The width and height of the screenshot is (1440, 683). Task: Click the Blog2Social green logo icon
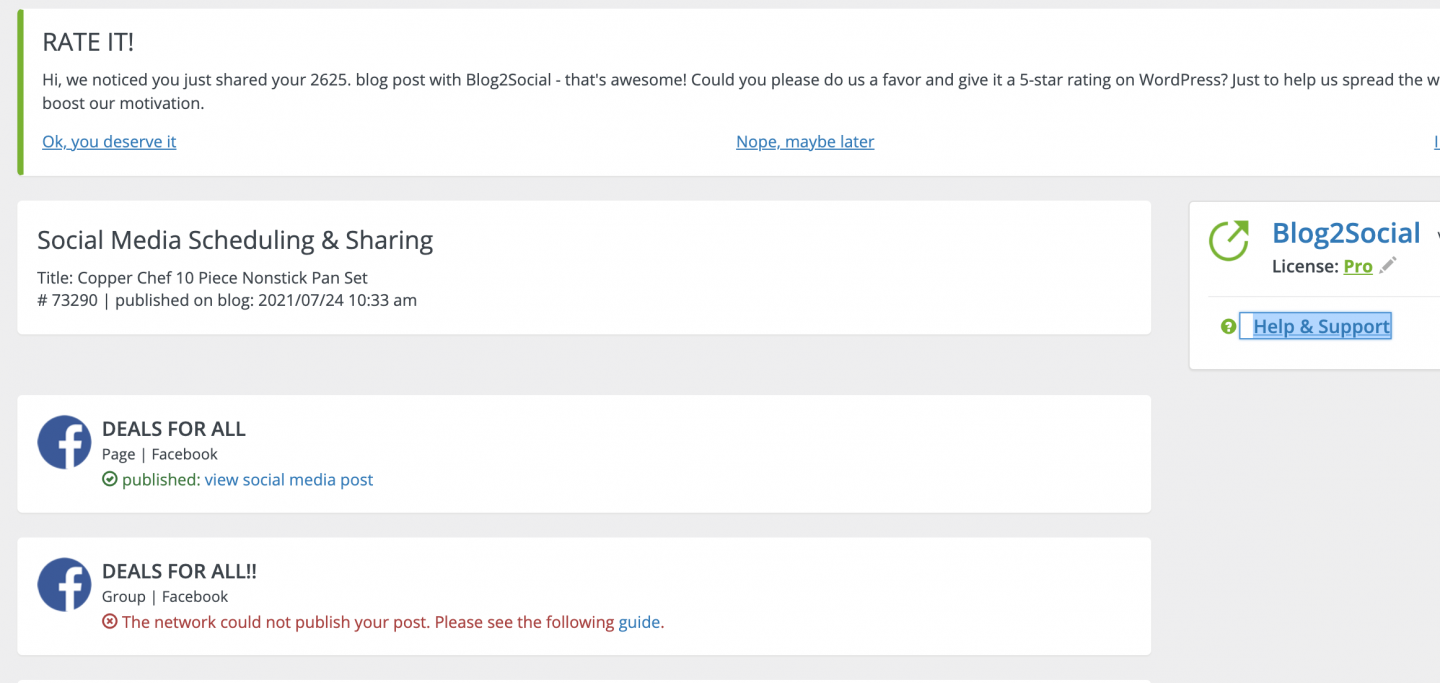click(1229, 241)
